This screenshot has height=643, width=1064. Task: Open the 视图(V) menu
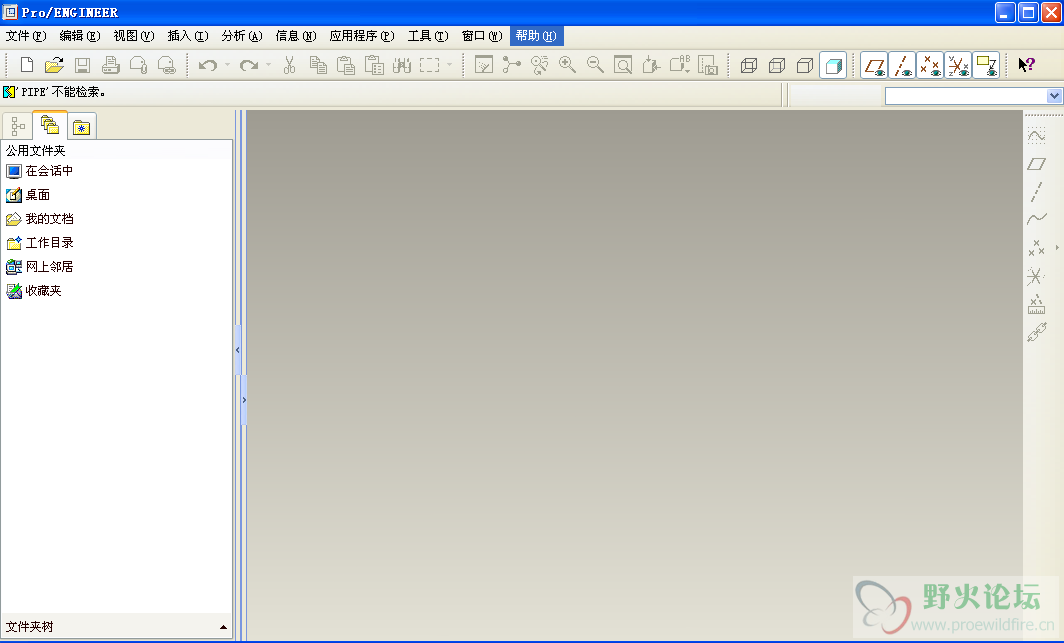tap(134, 36)
